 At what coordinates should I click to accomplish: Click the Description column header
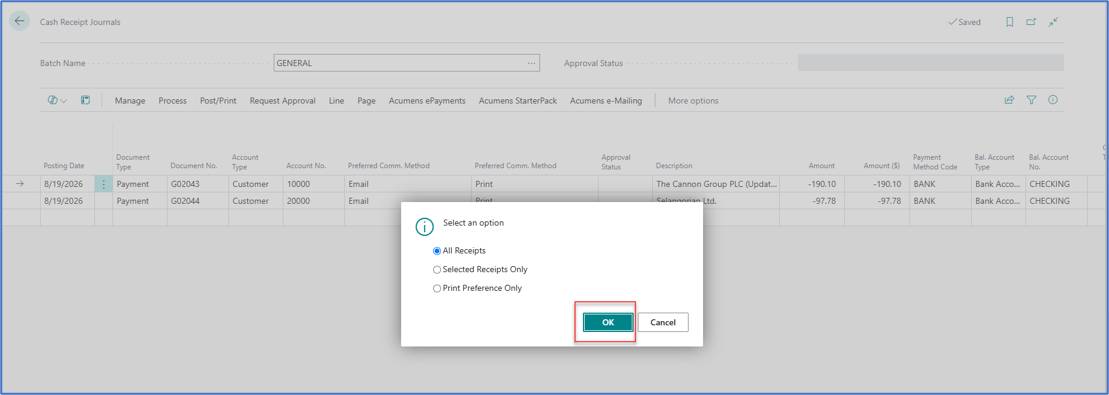[674, 166]
